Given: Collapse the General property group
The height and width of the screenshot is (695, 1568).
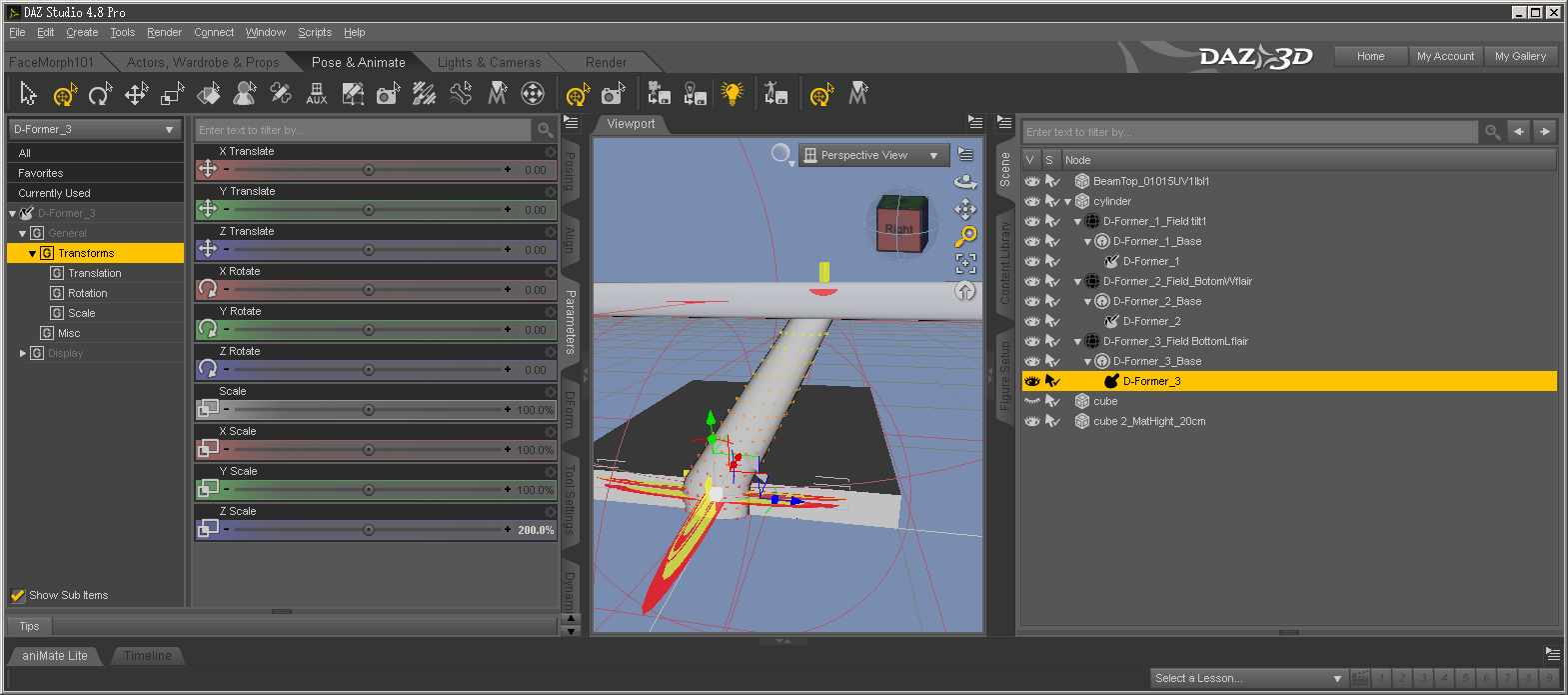Looking at the screenshot, I should [x=22, y=233].
